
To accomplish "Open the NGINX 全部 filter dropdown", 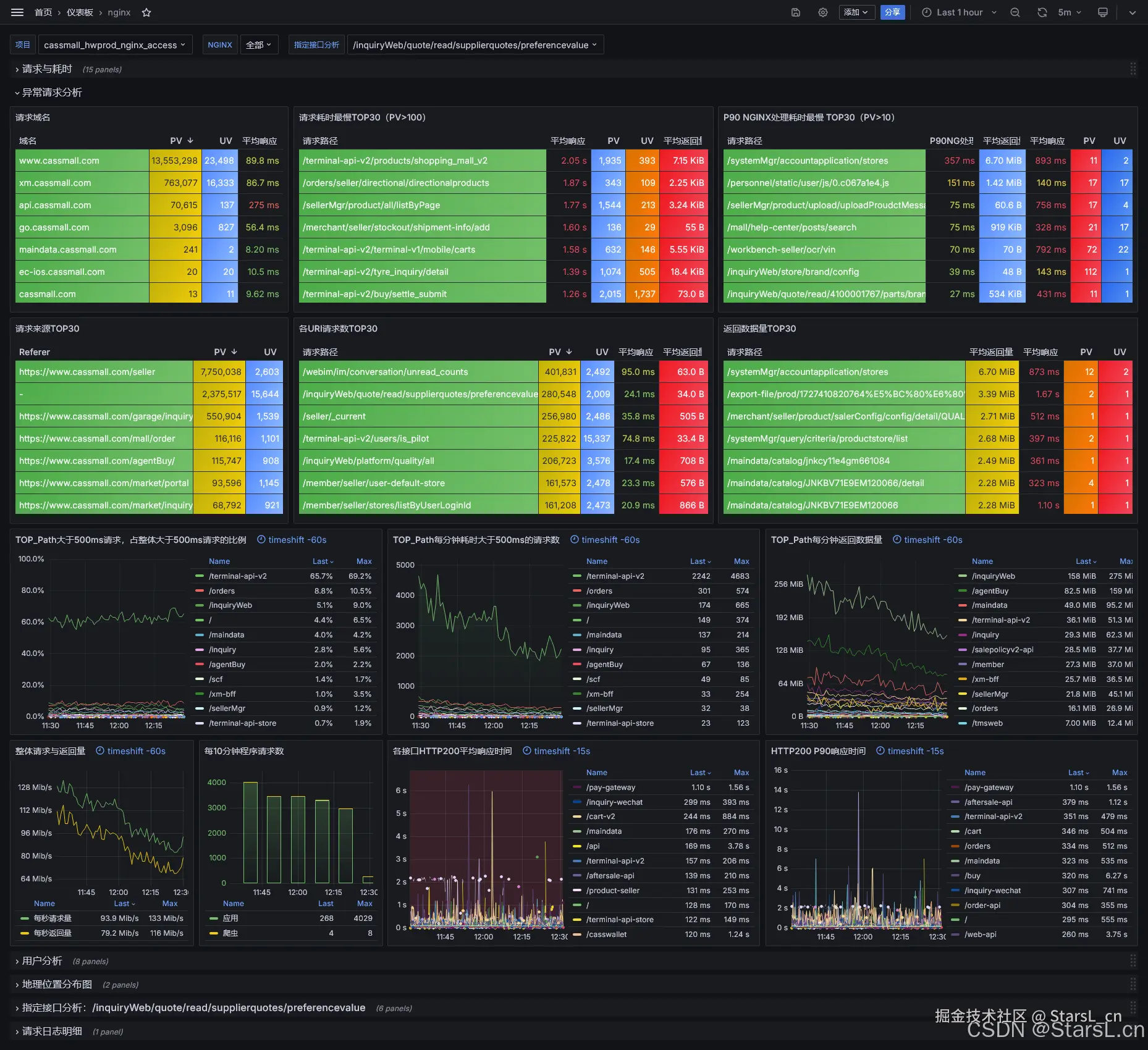I will pos(259,45).
